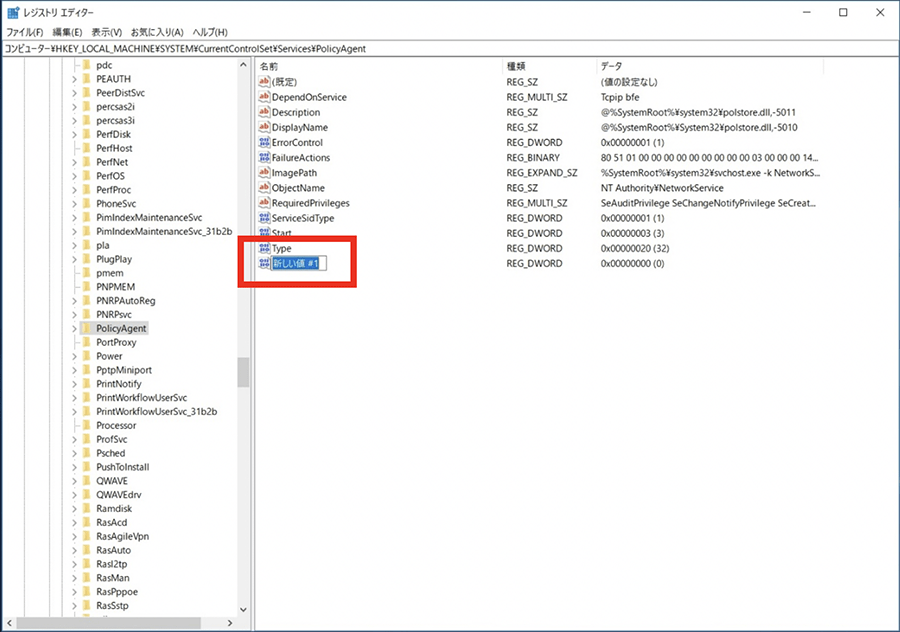Click the Description string value icon

[x=264, y=112]
